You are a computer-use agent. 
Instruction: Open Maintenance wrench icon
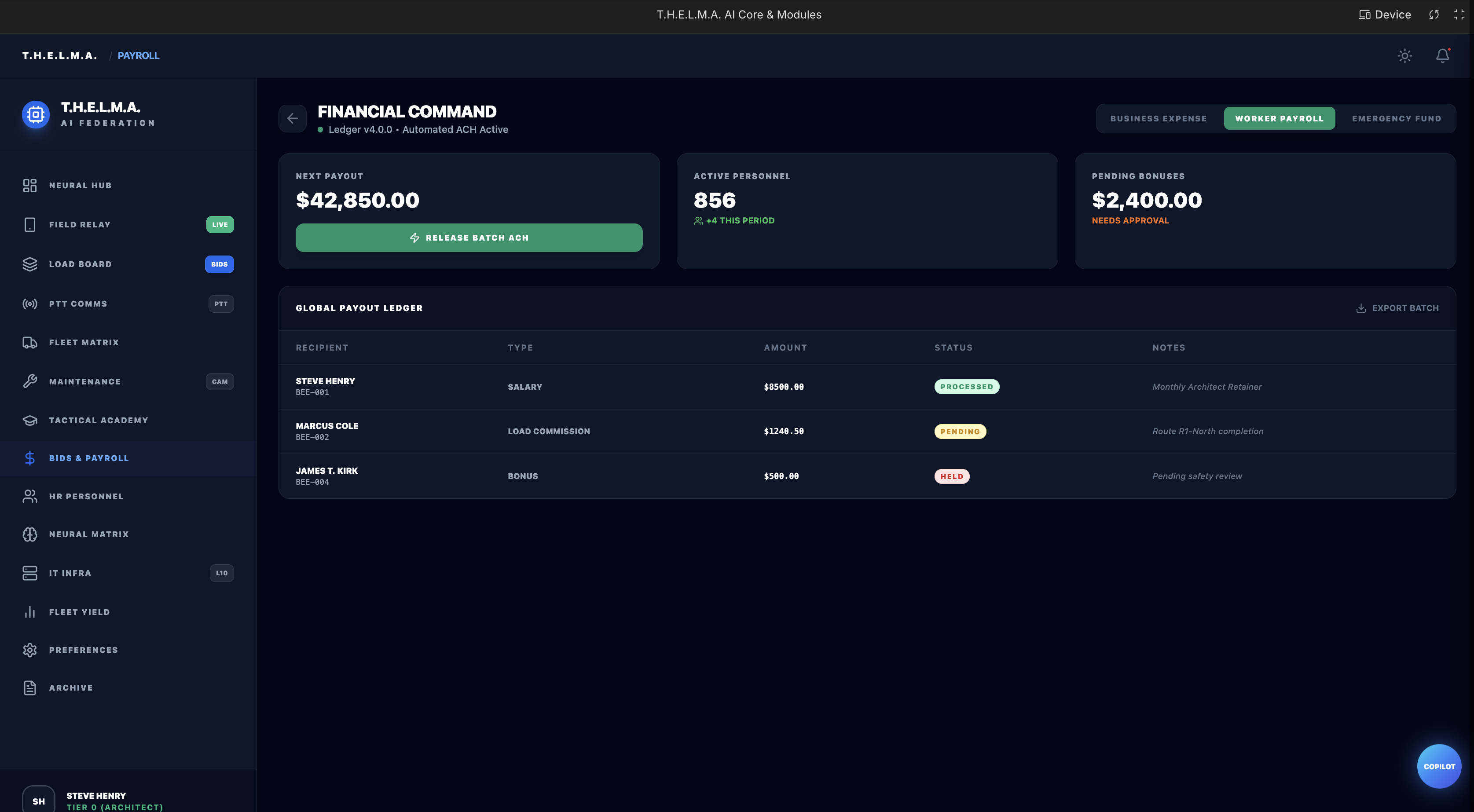pyautogui.click(x=30, y=381)
